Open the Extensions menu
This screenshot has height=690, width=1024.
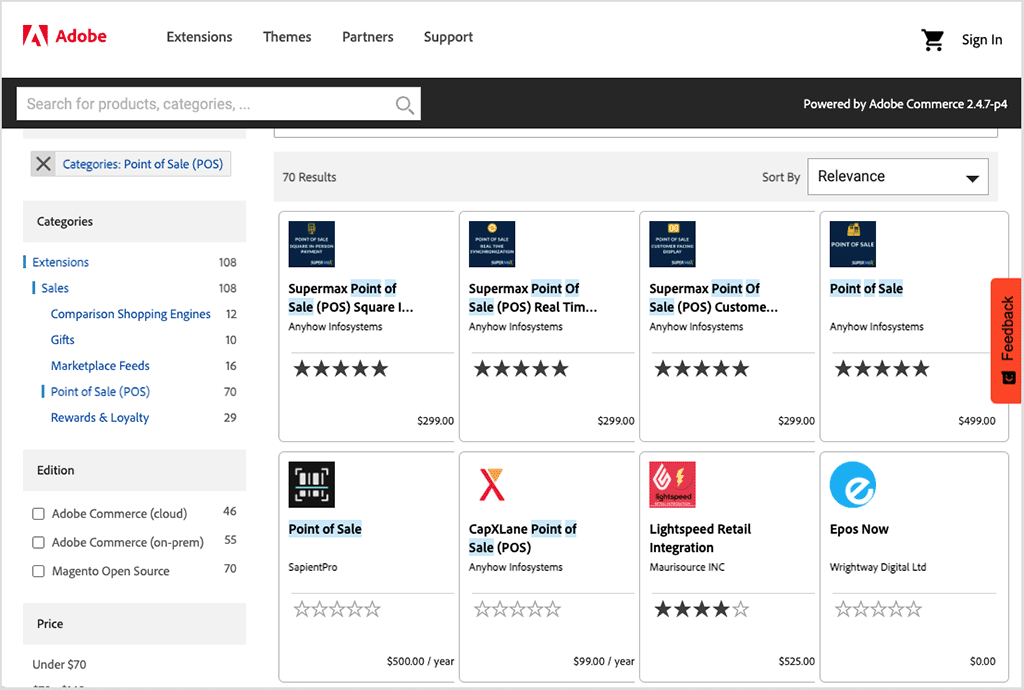pos(199,37)
